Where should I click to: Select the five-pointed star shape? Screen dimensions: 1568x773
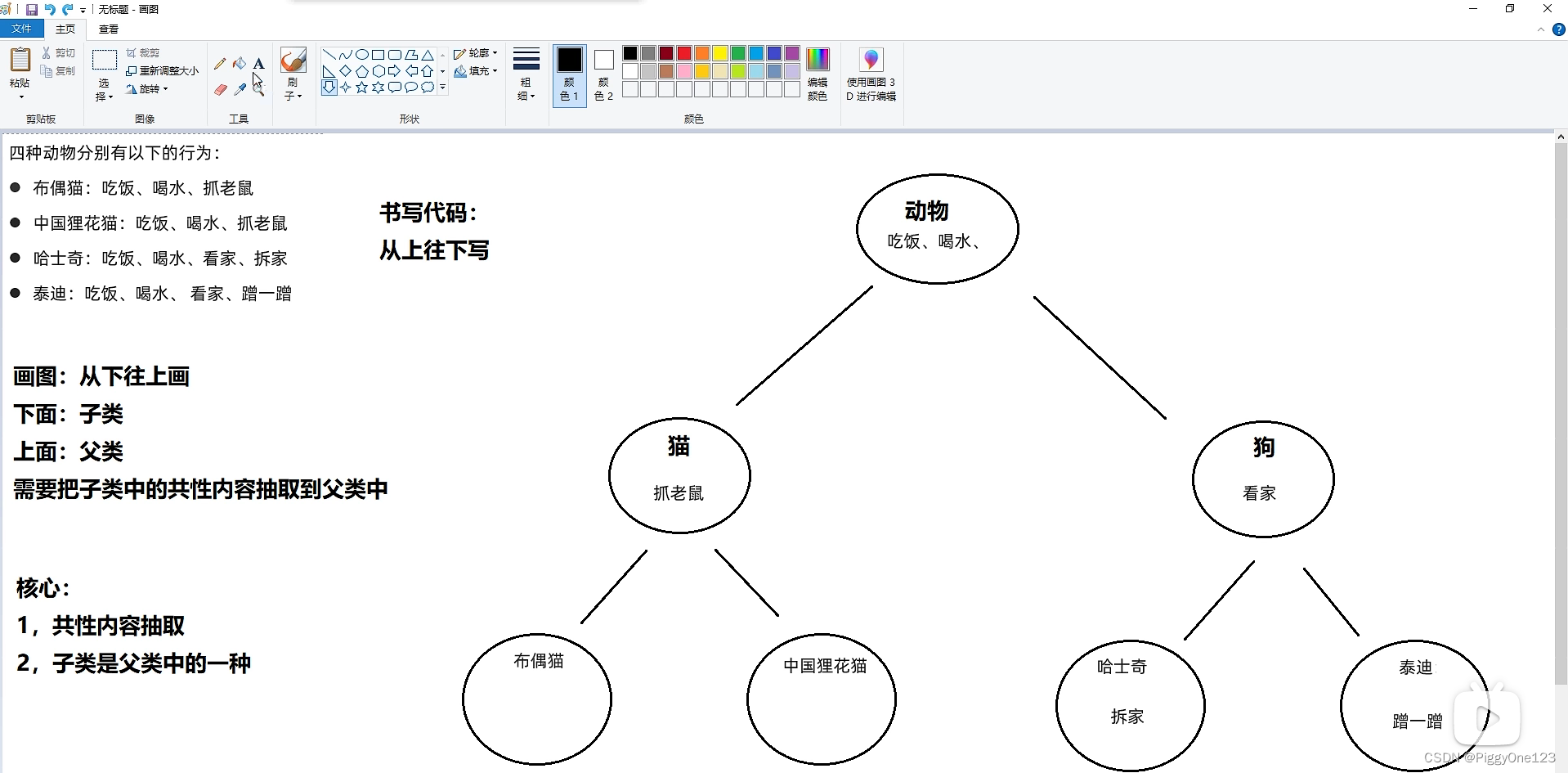pyautogui.click(x=362, y=88)
